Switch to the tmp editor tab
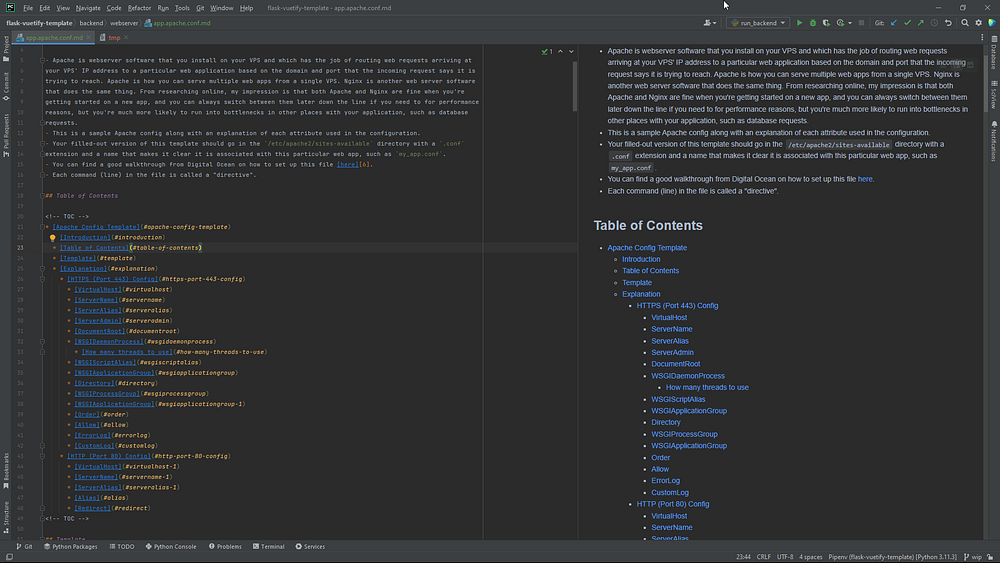Image resolution: width=1000 pixels, height=563 pixels. pyautogui.click(x=114, y=37)
